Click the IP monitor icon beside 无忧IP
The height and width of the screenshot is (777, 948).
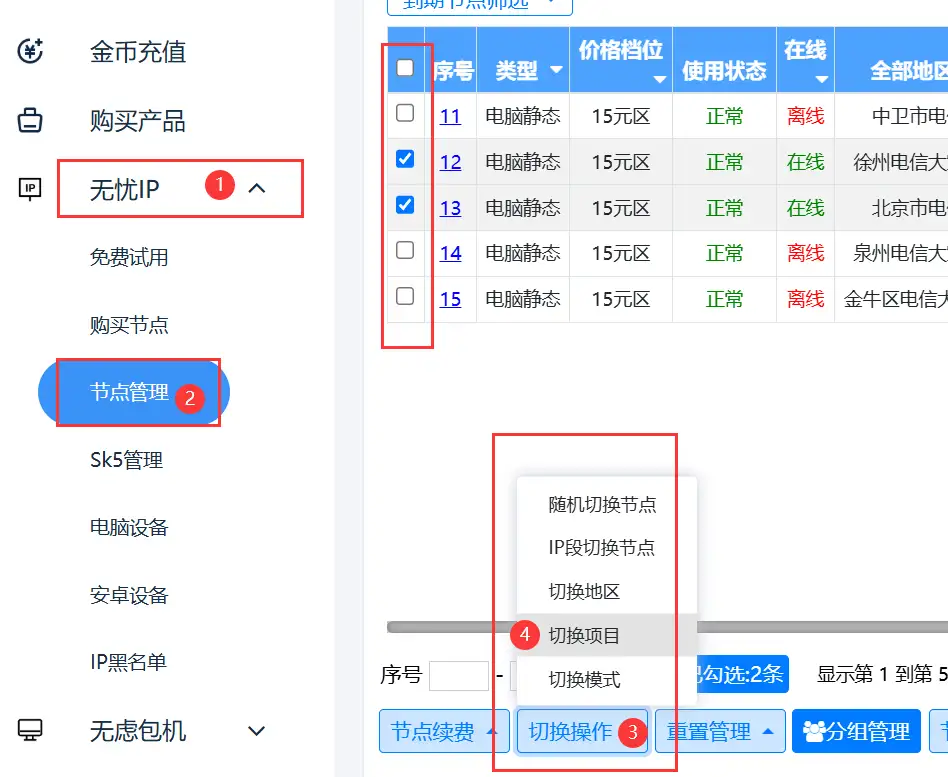click(31, 188)
